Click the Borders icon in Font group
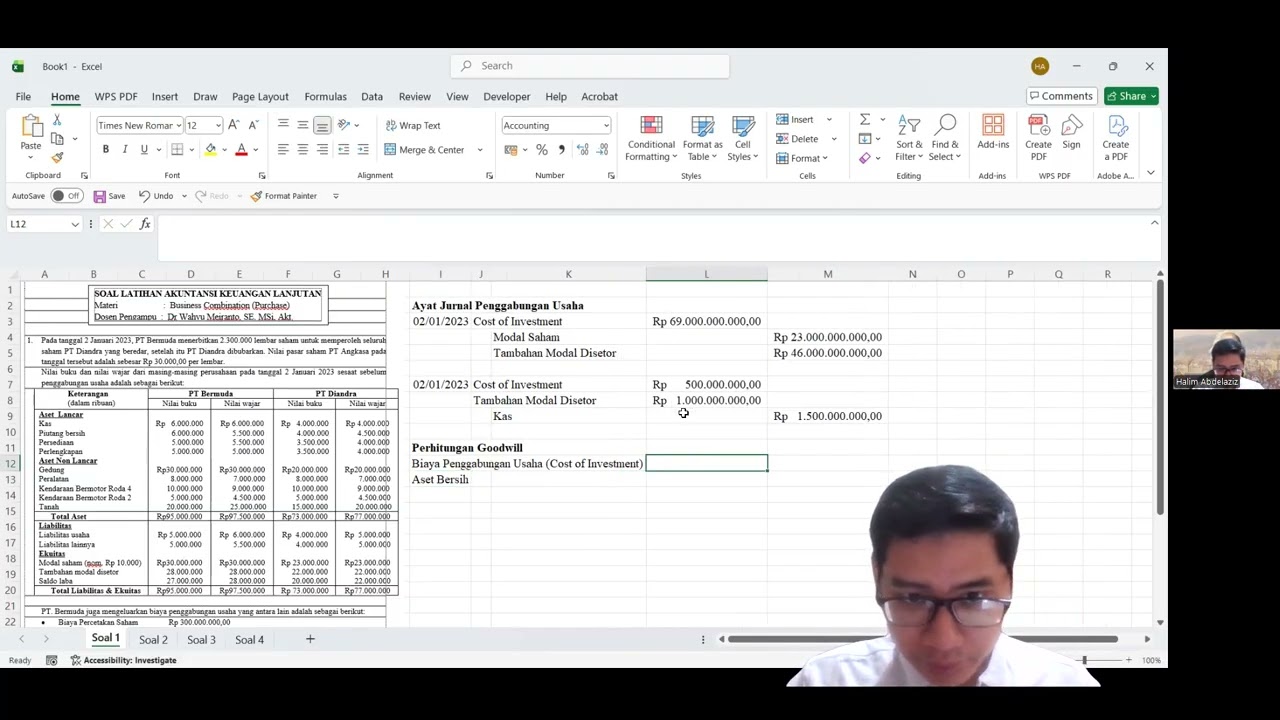Screen dimensions: 1280x720 (x=177, y=150)
